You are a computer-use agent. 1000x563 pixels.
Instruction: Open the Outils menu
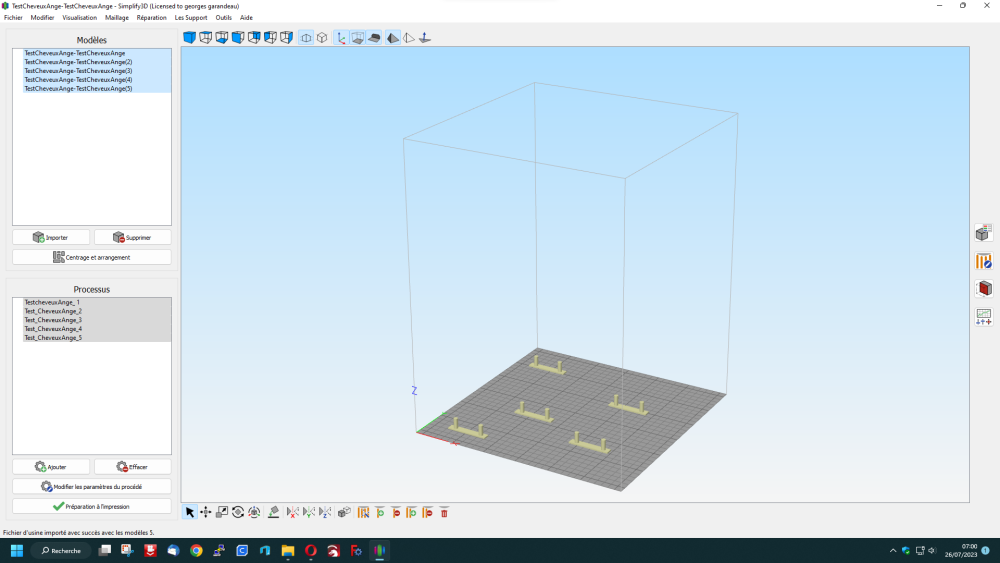click(x=223, y=18)
